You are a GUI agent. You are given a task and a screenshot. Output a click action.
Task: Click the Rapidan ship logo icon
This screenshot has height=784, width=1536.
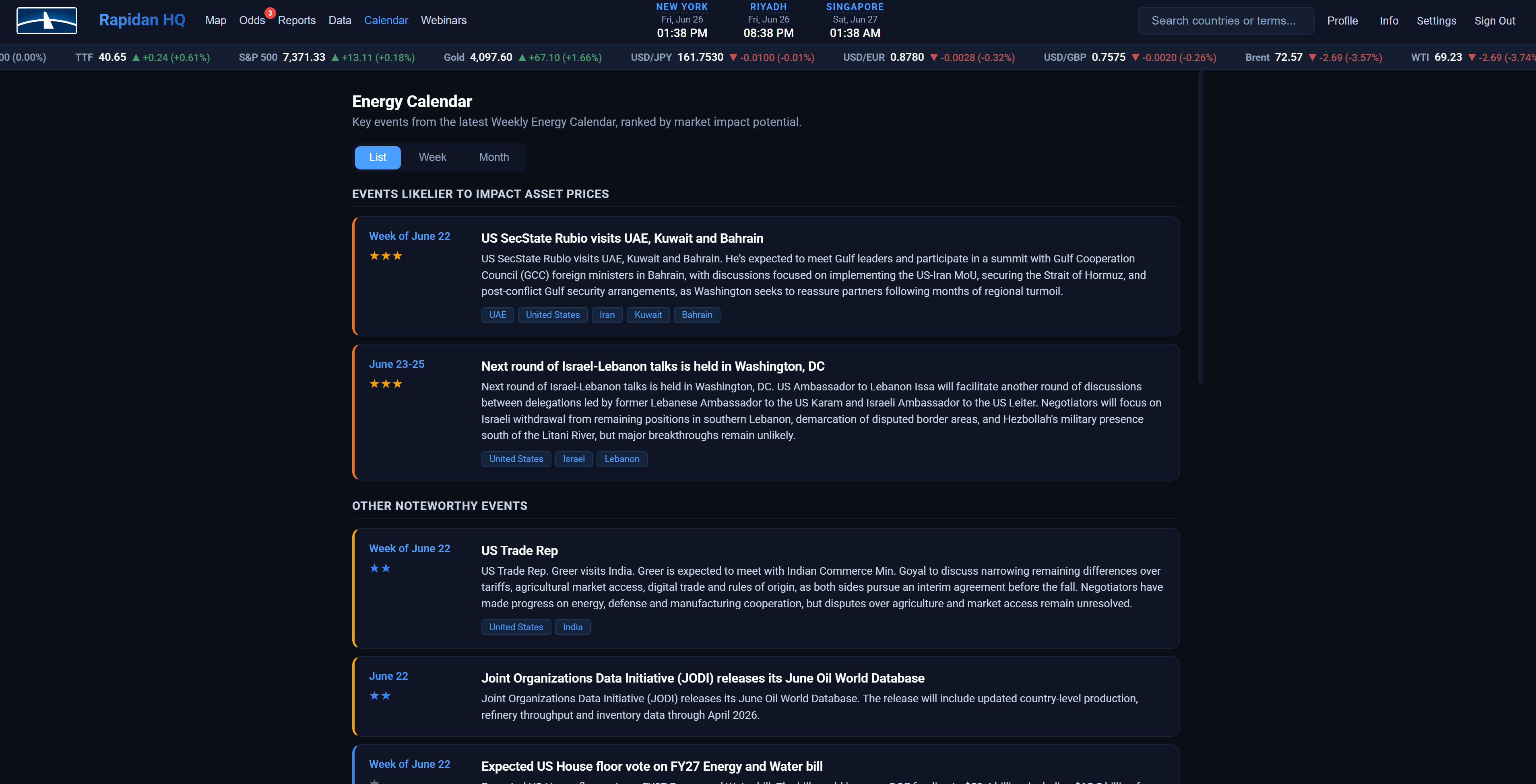pos(47,20)
